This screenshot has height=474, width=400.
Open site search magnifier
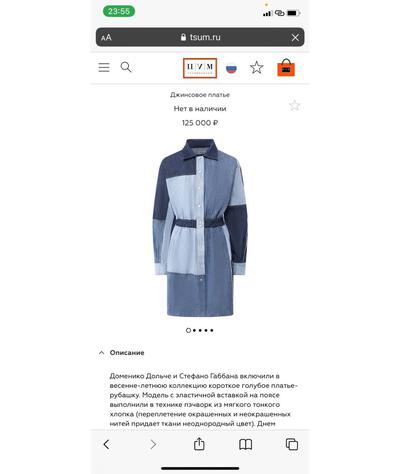[126, 67]
